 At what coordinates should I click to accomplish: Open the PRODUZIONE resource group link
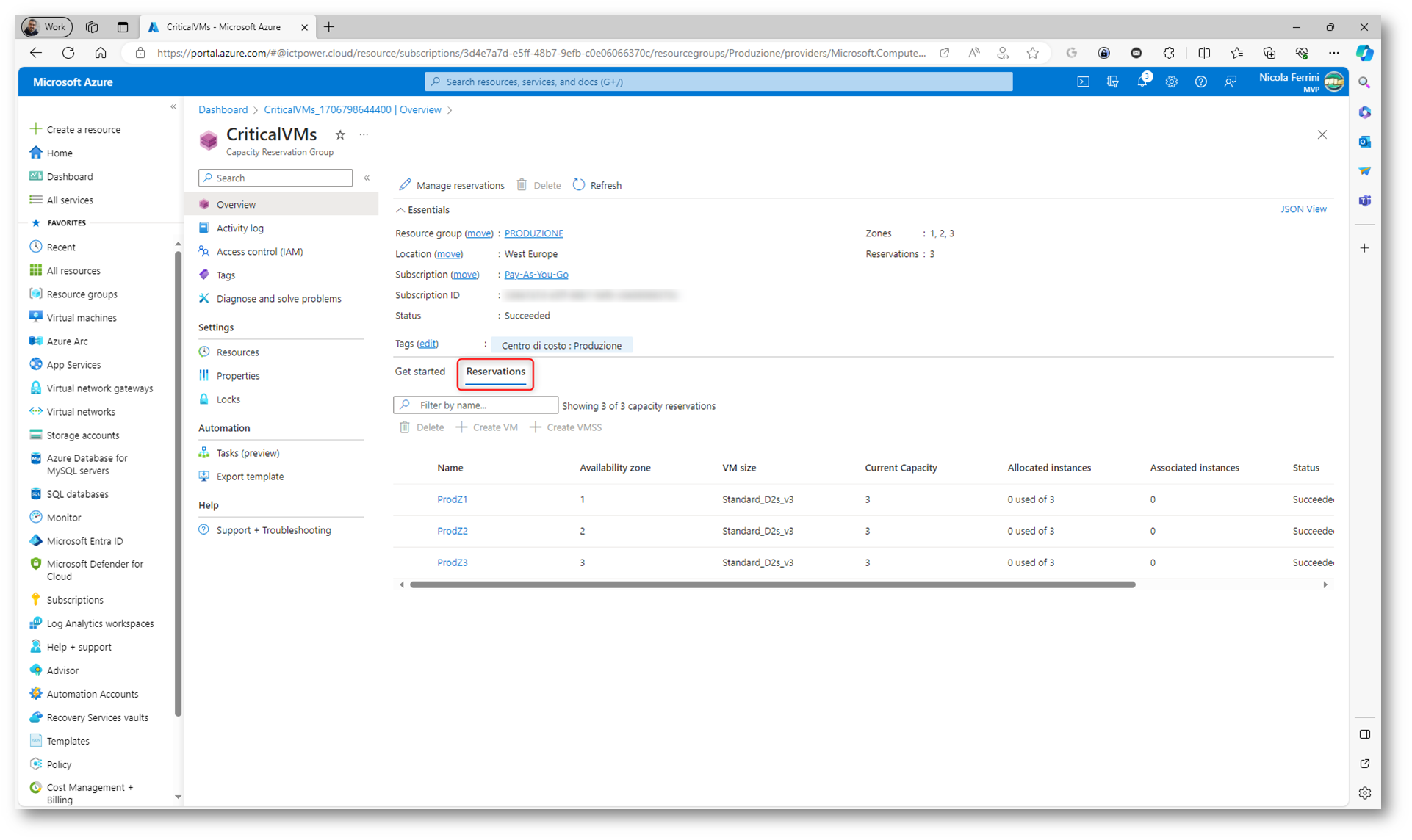point(533,233)
